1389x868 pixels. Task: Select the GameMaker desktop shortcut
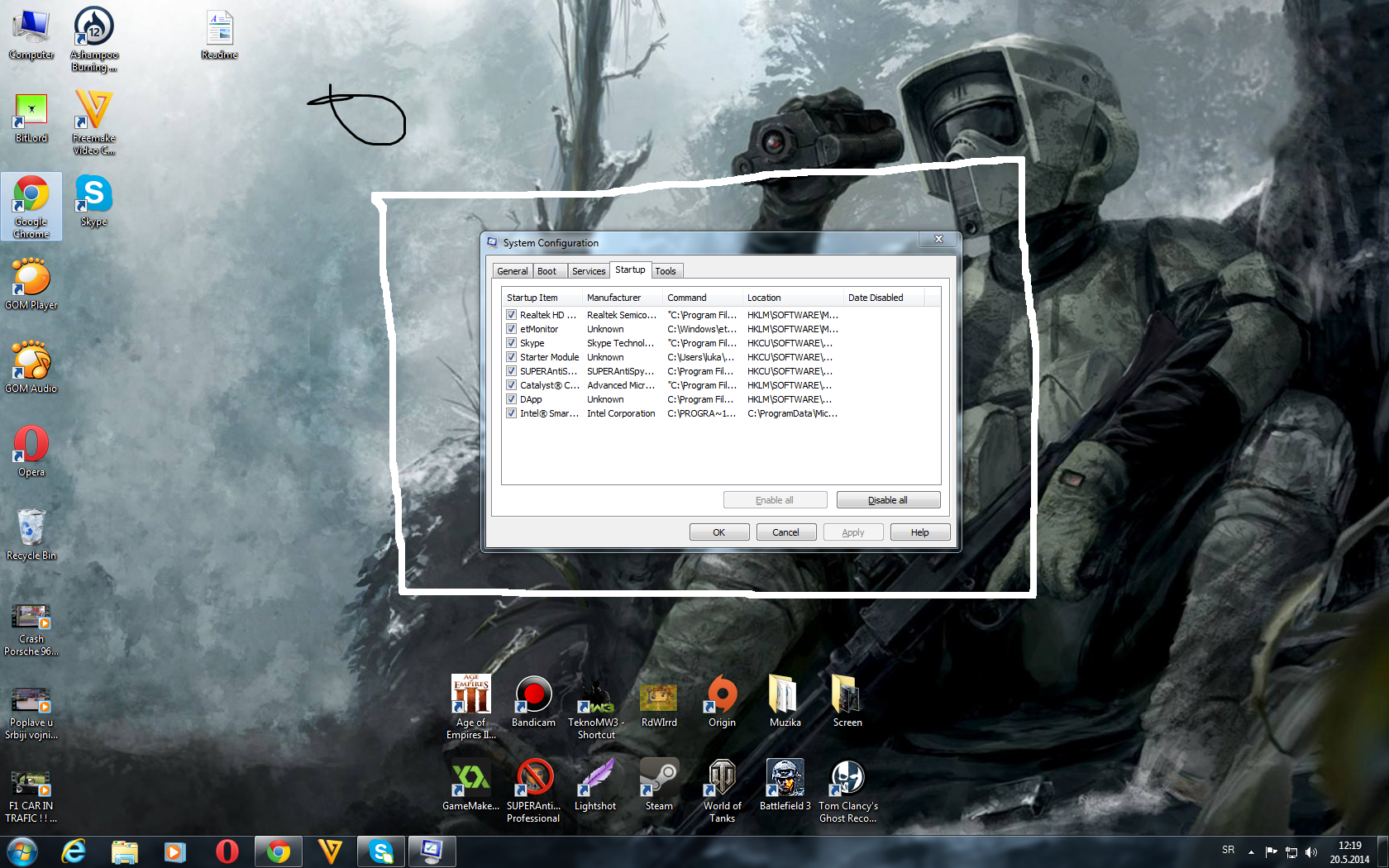click(471, 785)
